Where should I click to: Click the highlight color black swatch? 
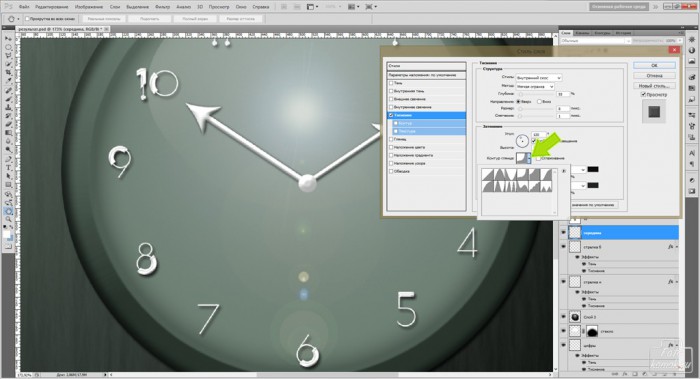tap(593, 170)
